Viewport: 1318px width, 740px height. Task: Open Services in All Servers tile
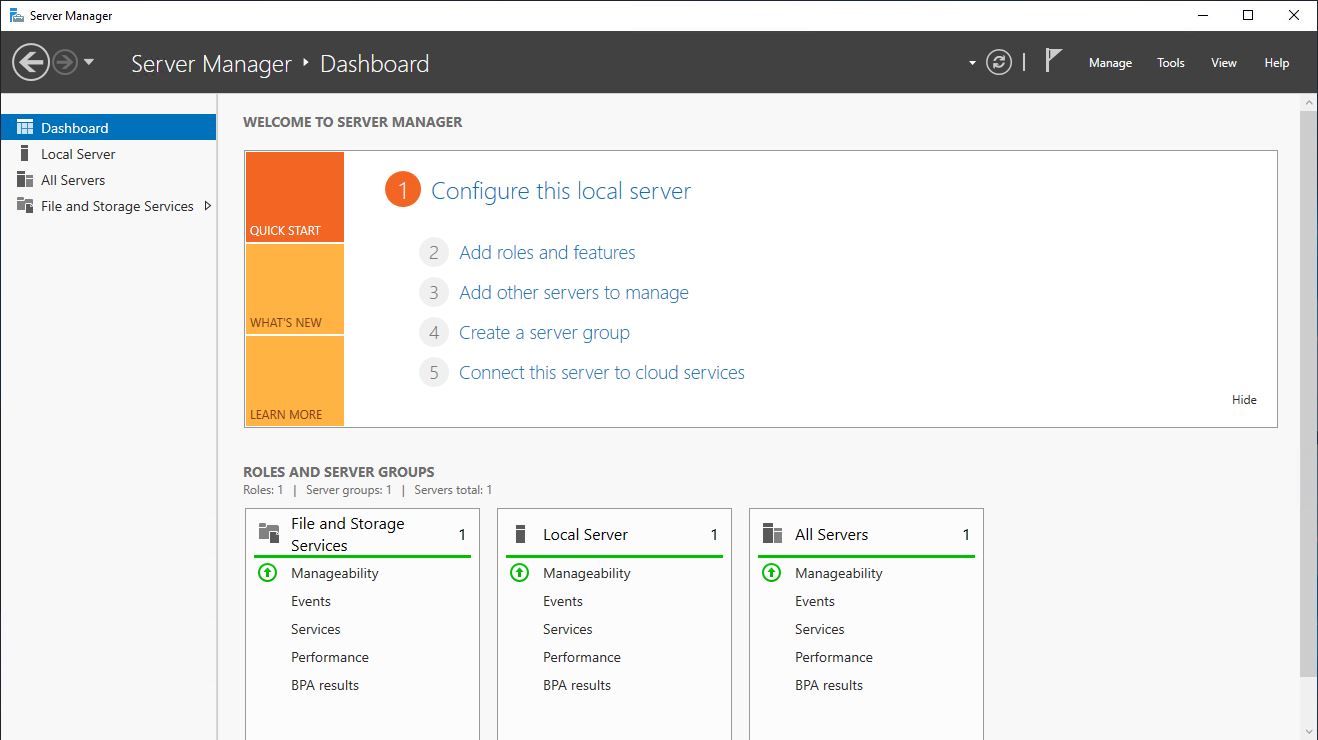[820, 629]
